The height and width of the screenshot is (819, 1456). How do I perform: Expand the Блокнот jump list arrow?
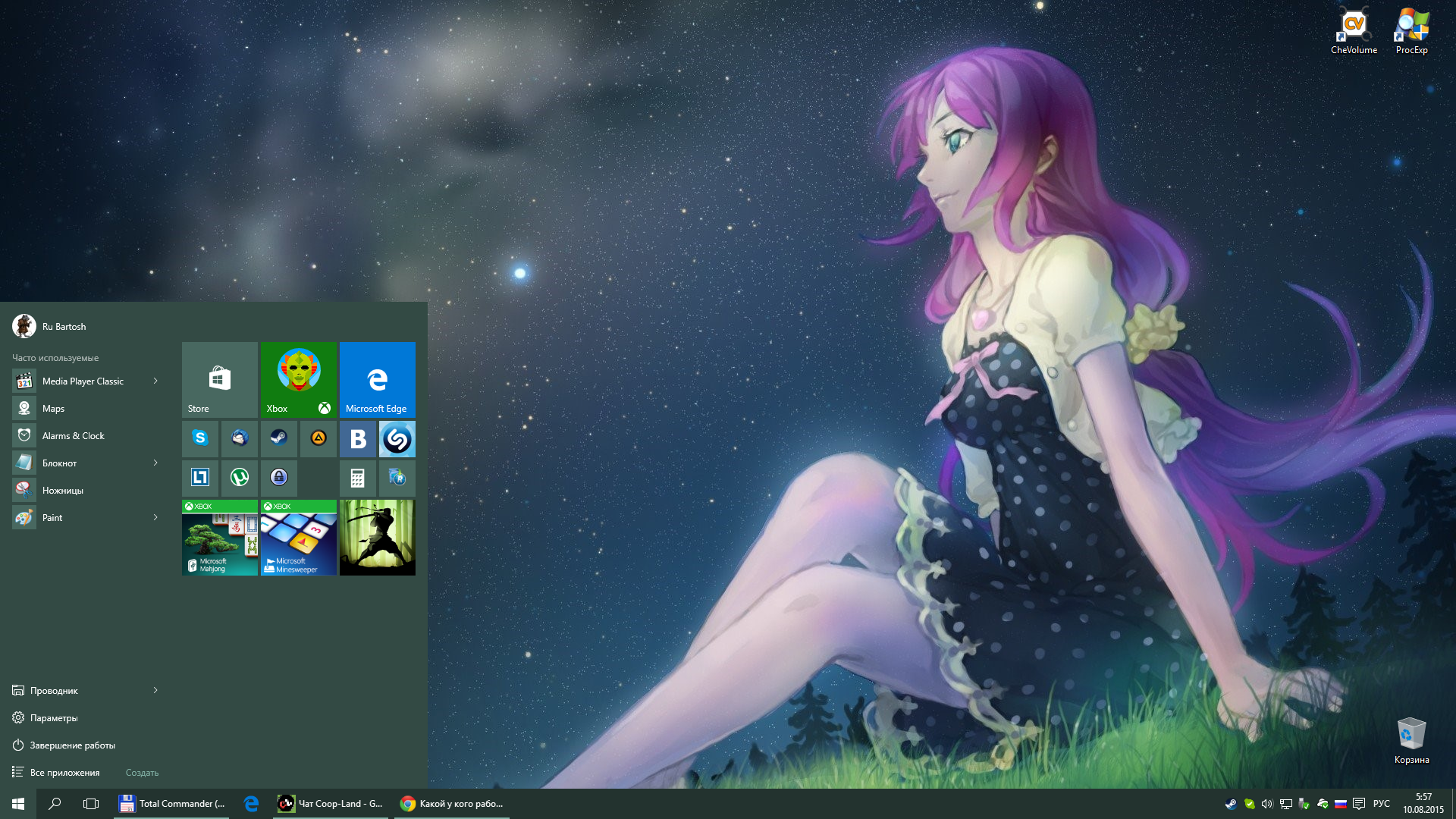point(155,463)
